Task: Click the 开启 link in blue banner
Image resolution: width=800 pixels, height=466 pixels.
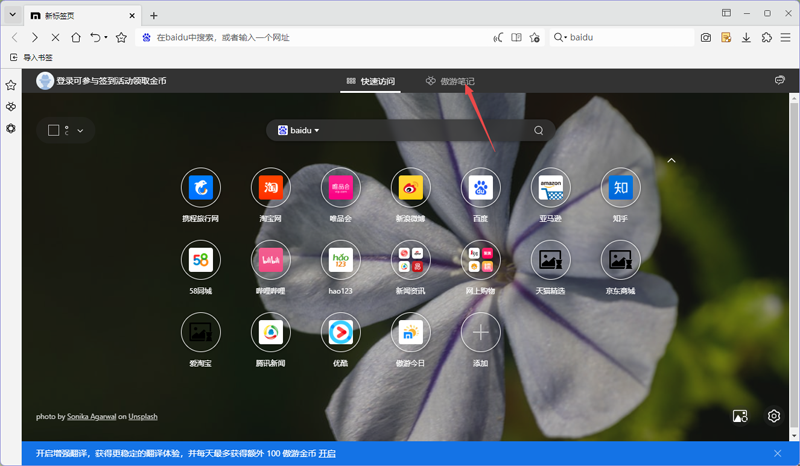Action: tap(327, 453)
